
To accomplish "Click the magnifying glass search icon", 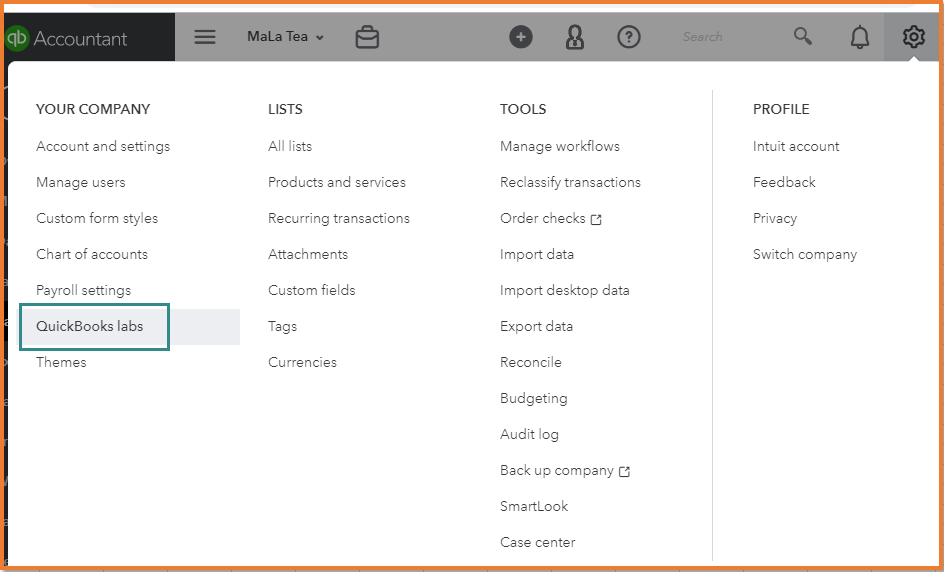I will (x=802, y=37).
